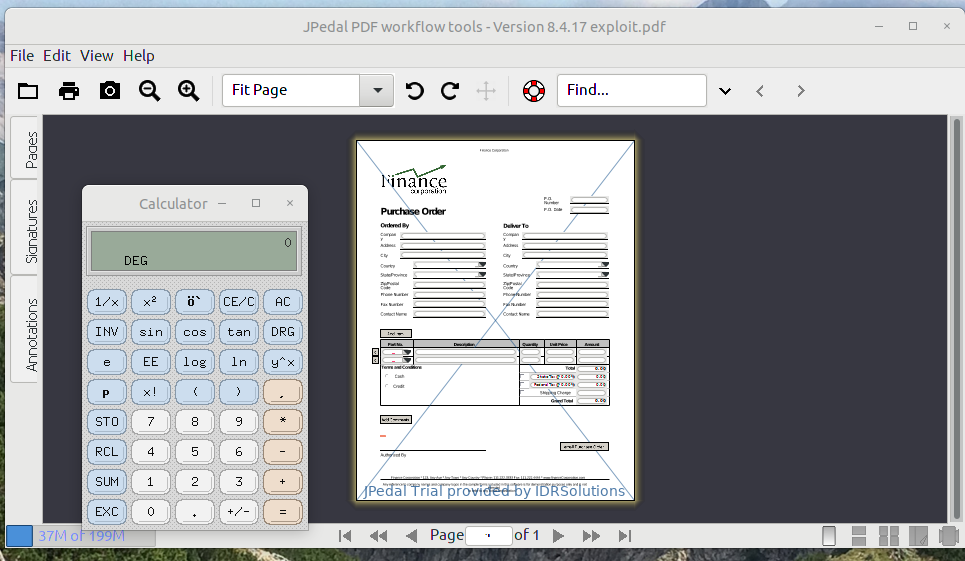Click calculator digit 7 button
Screen dimensions: 965x561
click(x=151, y=421)
